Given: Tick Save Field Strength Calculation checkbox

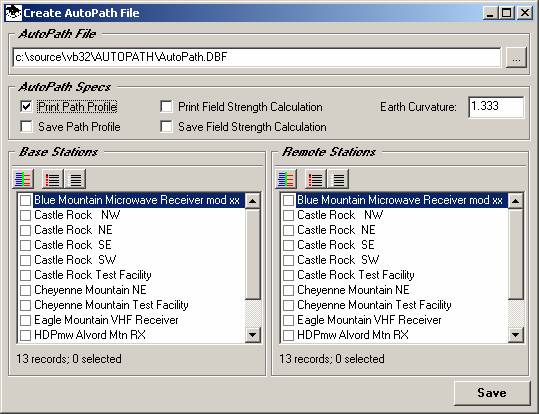Looking at the screenshot, I should click(x=166, y=127).
